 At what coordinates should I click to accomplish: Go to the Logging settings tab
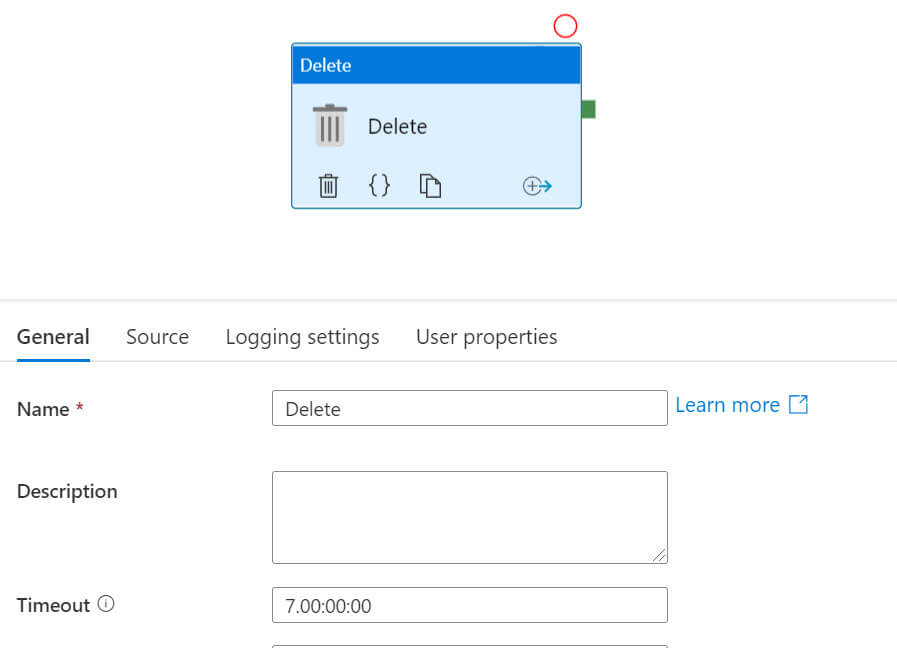click(302, 337)
